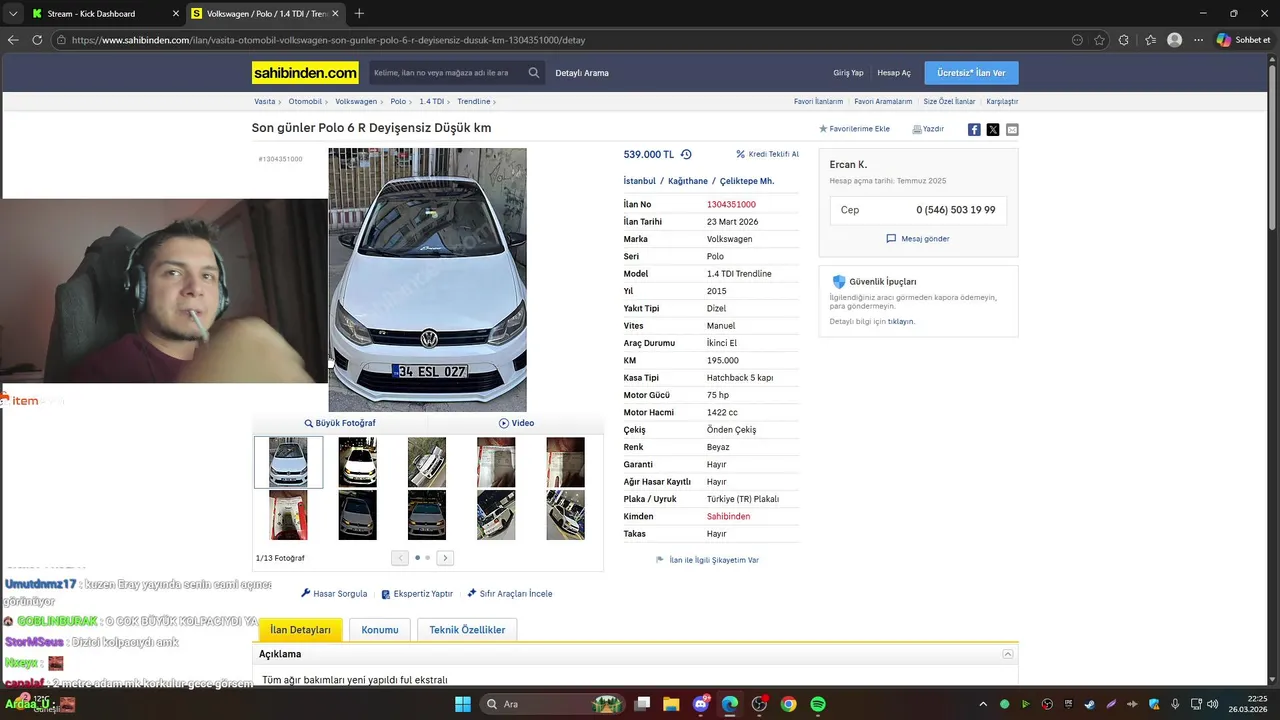Open price history clock icon
Image resolution: width=1280 pixels, height=720 pixels.
[686, 154]
